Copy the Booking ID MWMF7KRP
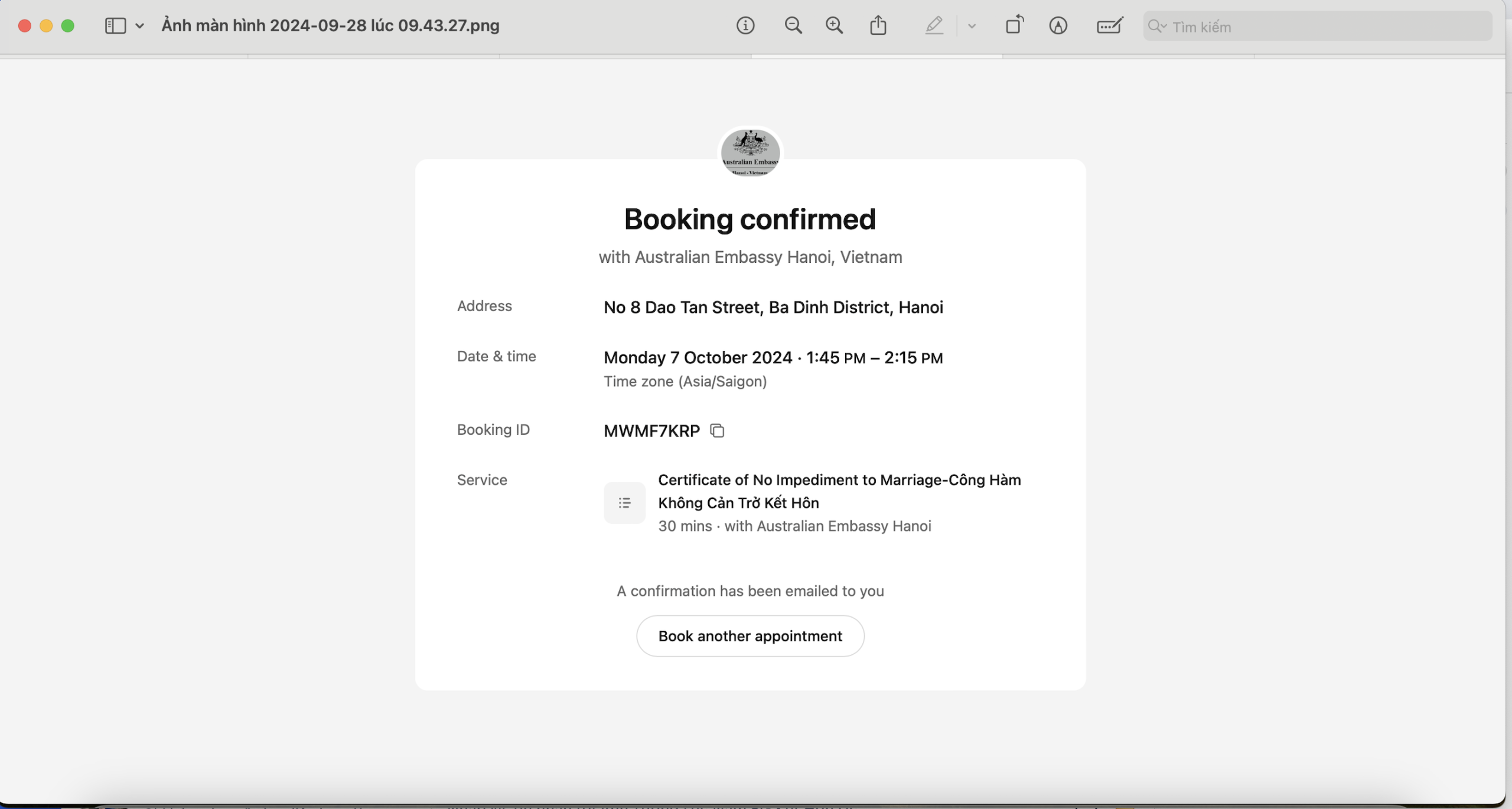This screenshot has height=809, width=1512. tap(717, 431)
